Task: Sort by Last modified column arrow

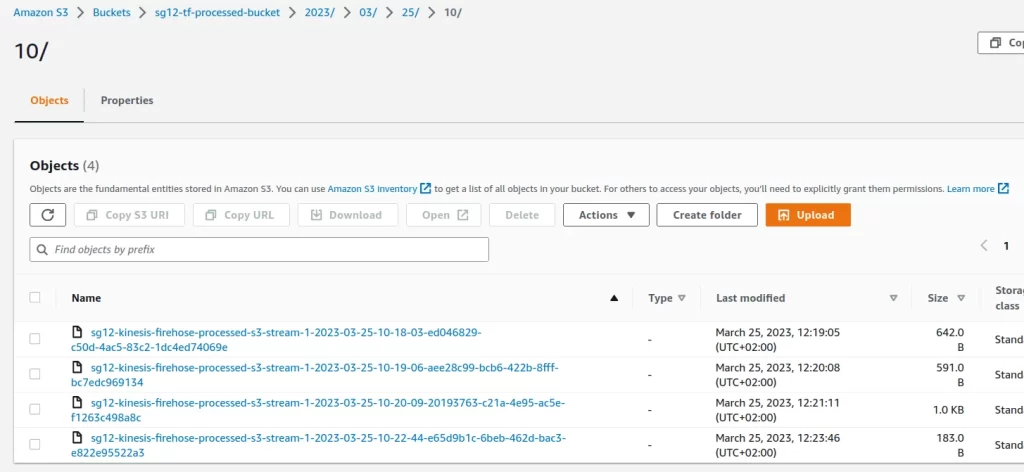Action: 893,298
